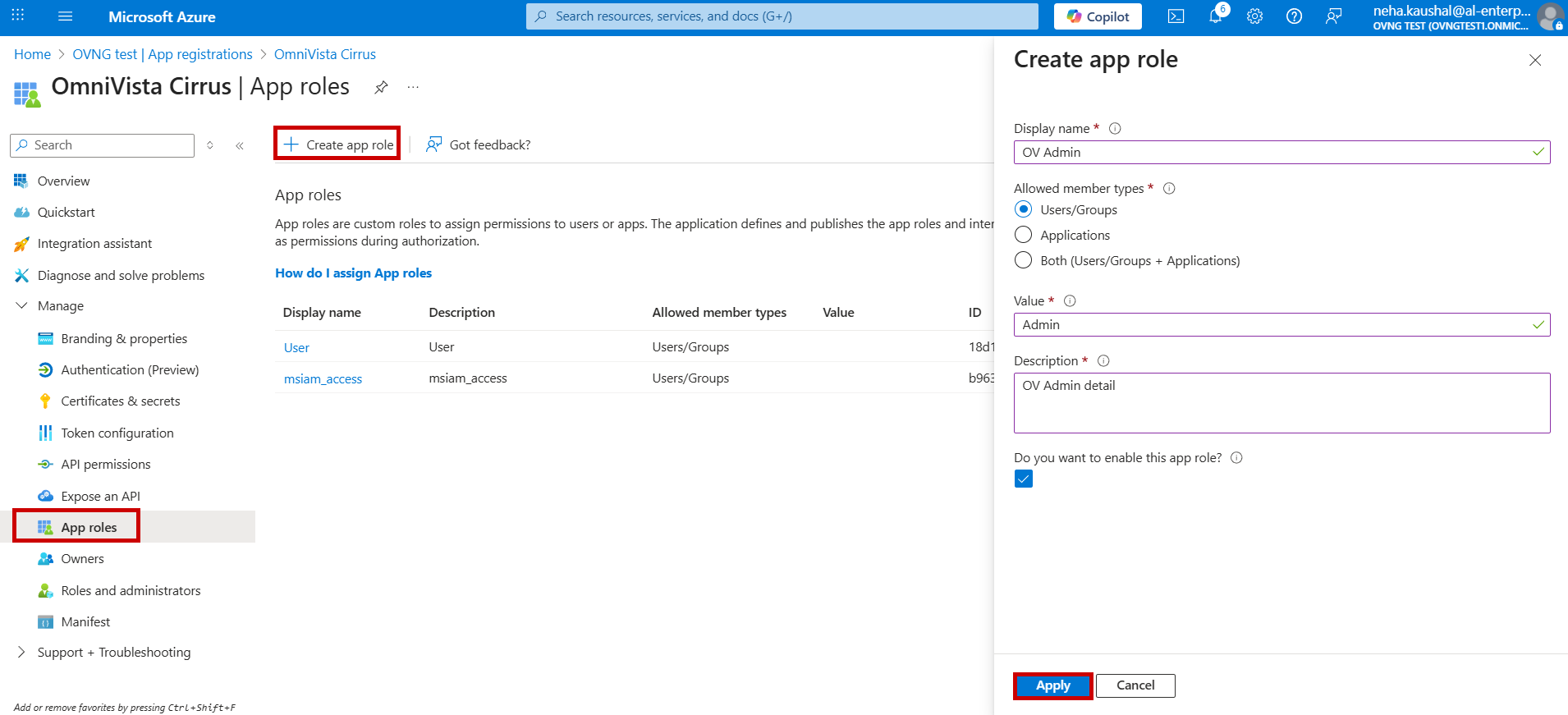Expand Support + Troubleshooting section
Screen dimensions: 1568x715
[21, 652]
